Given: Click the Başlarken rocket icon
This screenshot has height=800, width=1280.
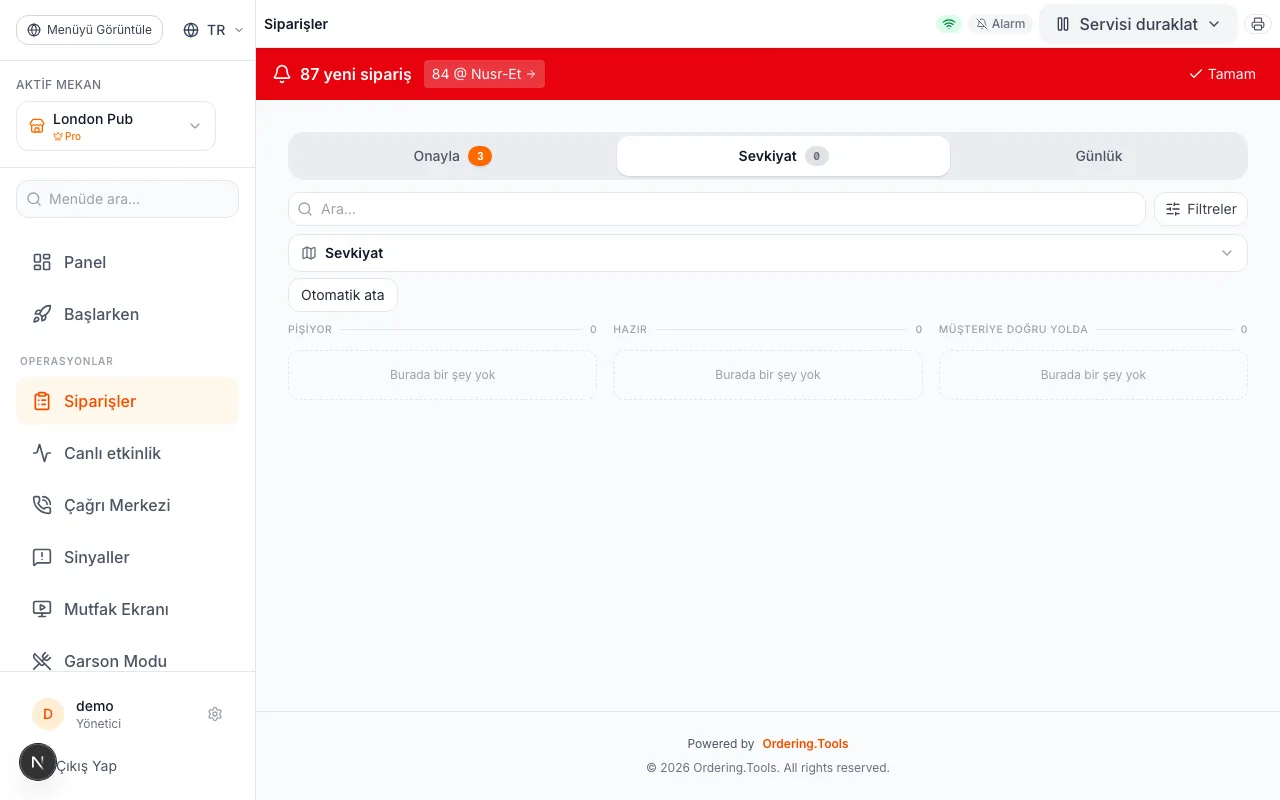Looking at the screenshot, I should pos(42,314).
